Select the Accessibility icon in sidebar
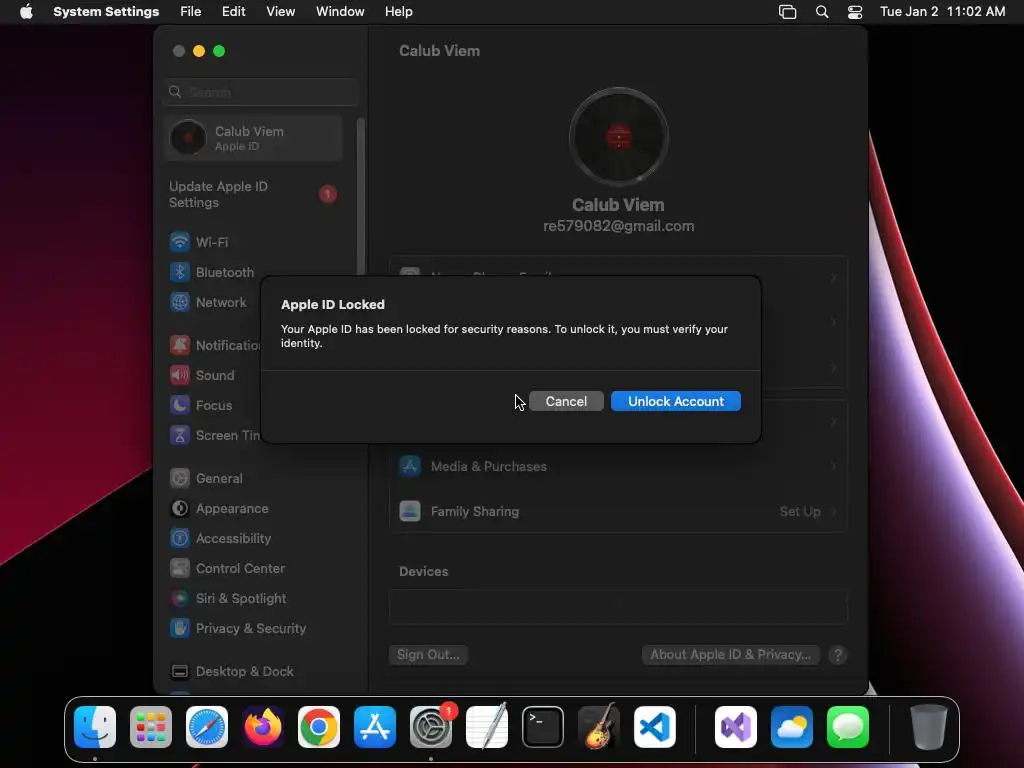This screenshot has width=1024, height=768. pos(180,538)
